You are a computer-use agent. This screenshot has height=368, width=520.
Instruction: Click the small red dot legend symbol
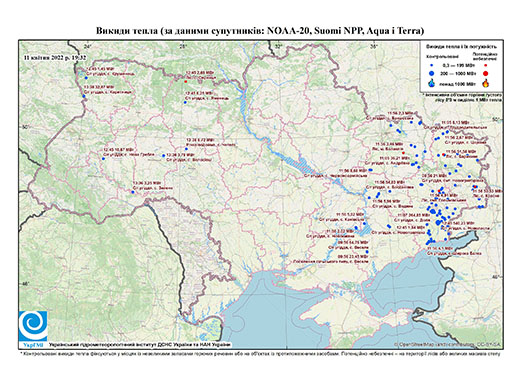click(485, 66)
